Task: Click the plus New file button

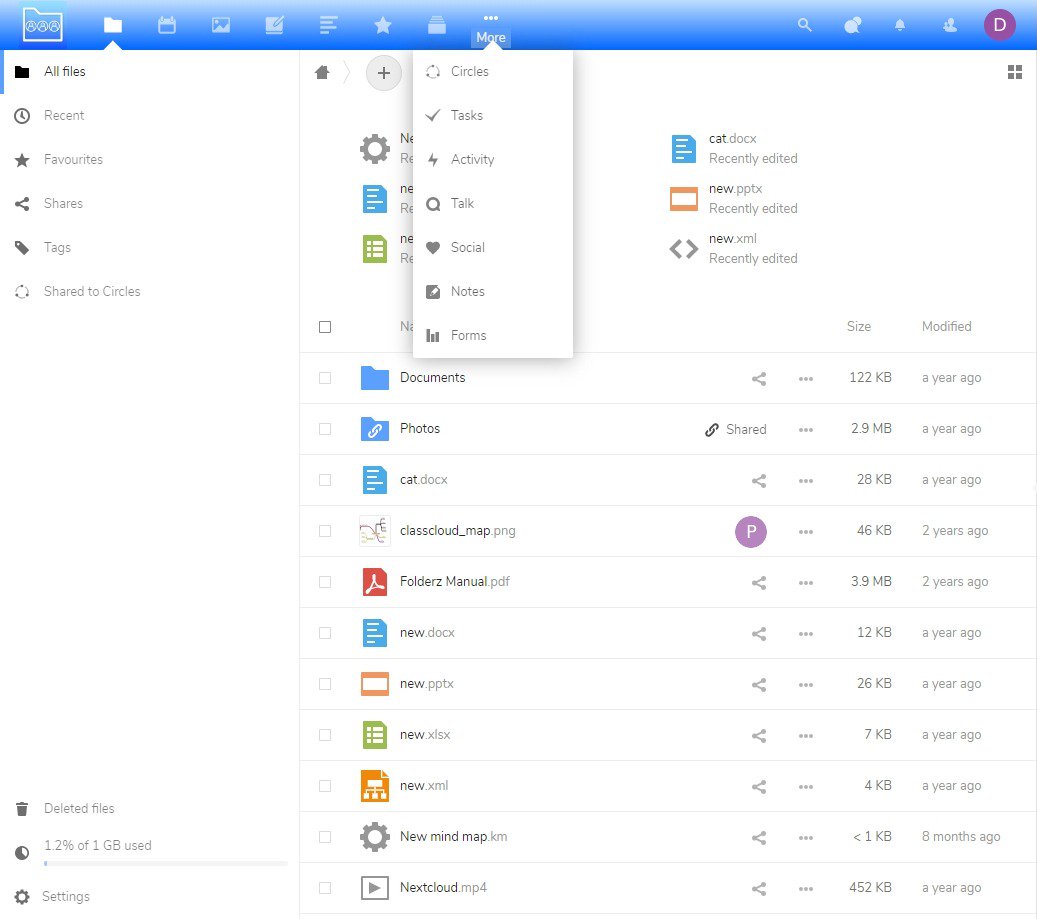Action: tap(384, 73)
